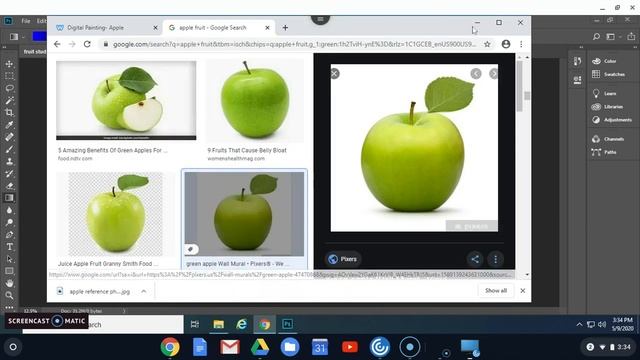640x360 pixels.
Task: Open Internet Explorer from Windows taskbar
Action: (x=242, y=324)
